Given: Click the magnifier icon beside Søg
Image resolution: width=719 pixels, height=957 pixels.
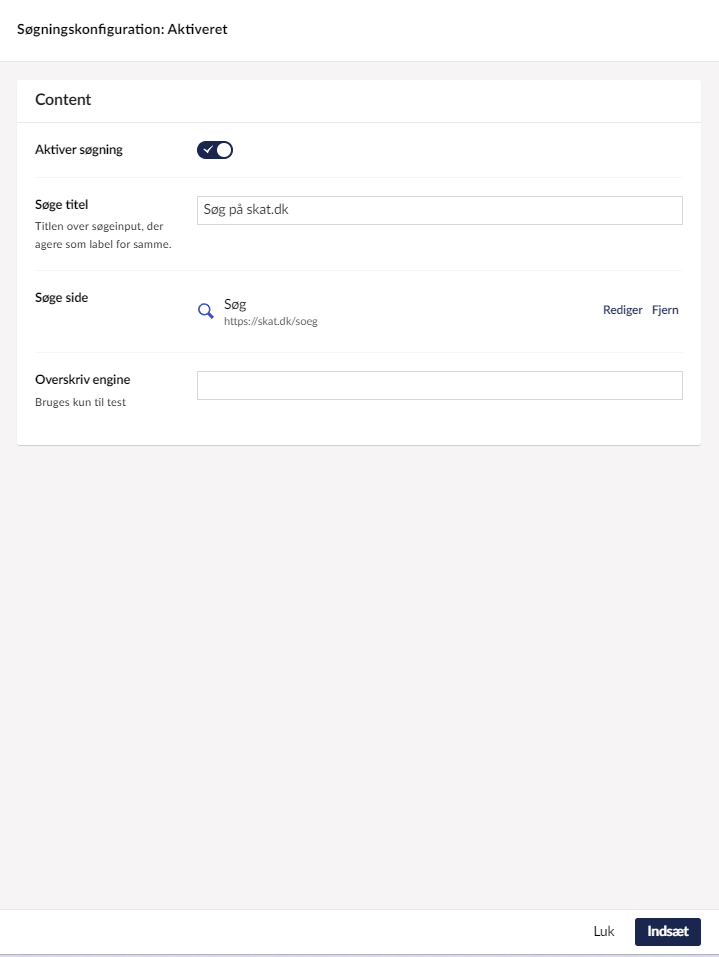Looking at the screenshot, I should (206, 310).
